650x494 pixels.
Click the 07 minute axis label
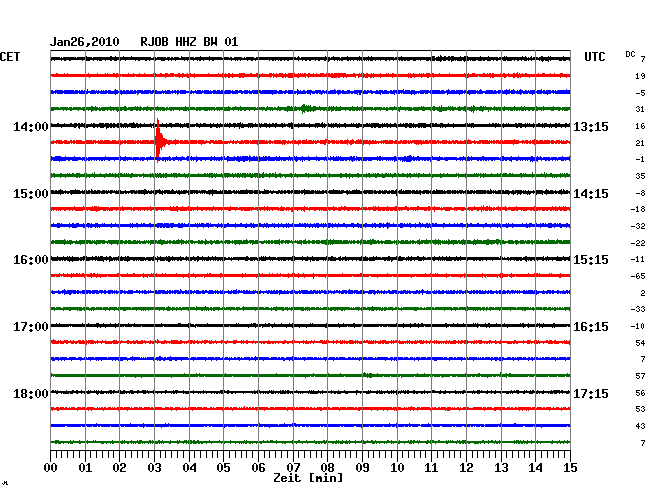pos(293,467)
